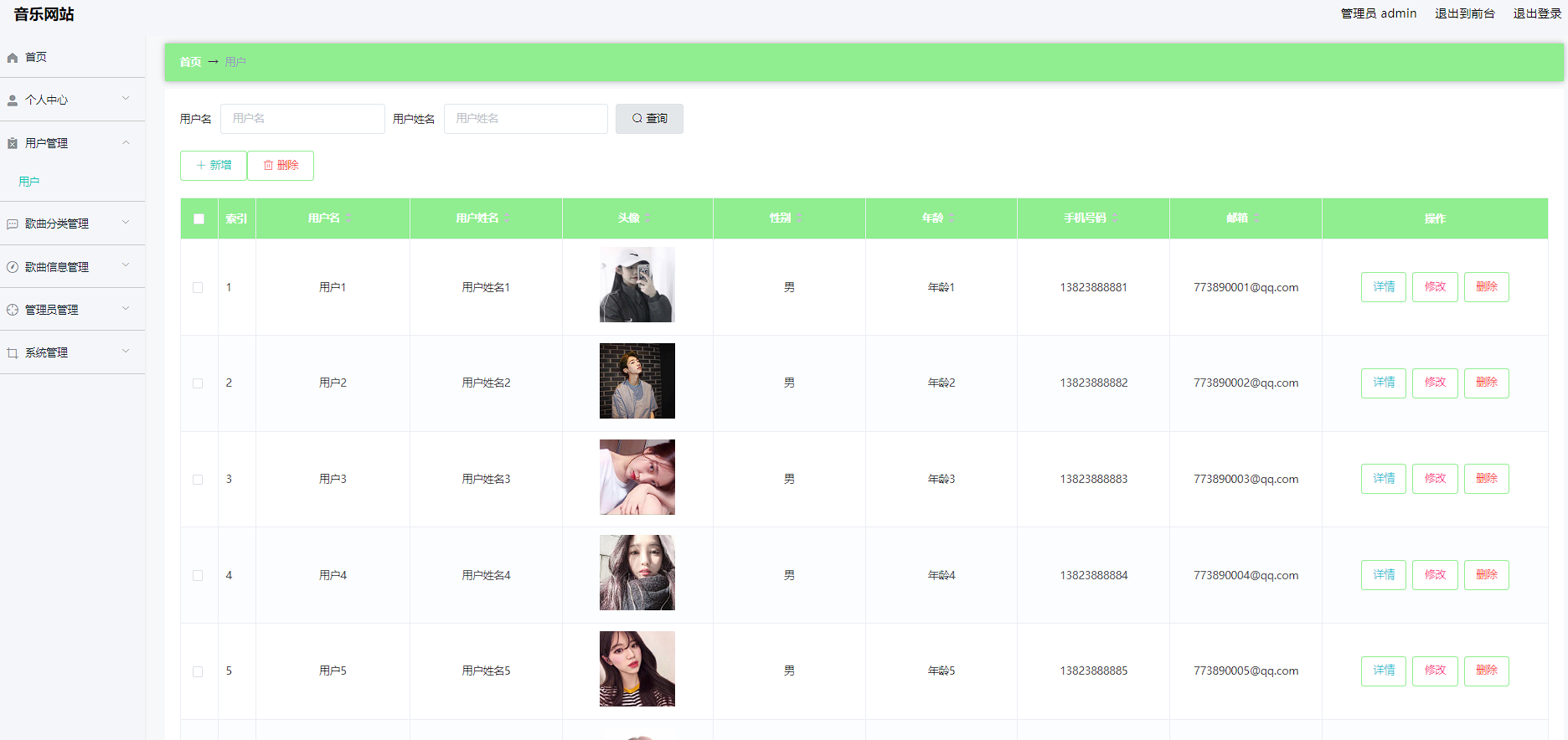
Task: Click the avatar thumbnail of 用户5
Action: 637,669
